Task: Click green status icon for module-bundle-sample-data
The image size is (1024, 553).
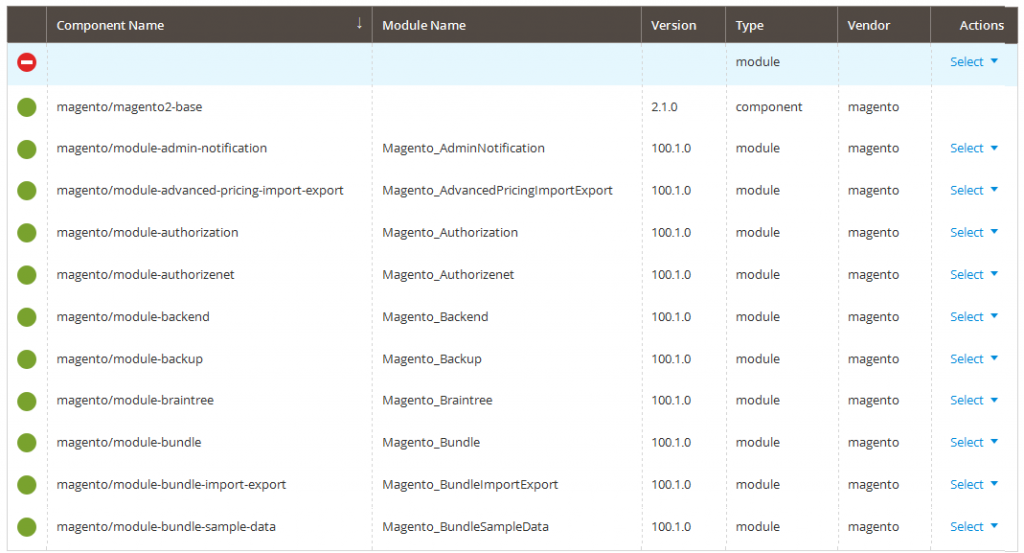Action: pos(27,527)
